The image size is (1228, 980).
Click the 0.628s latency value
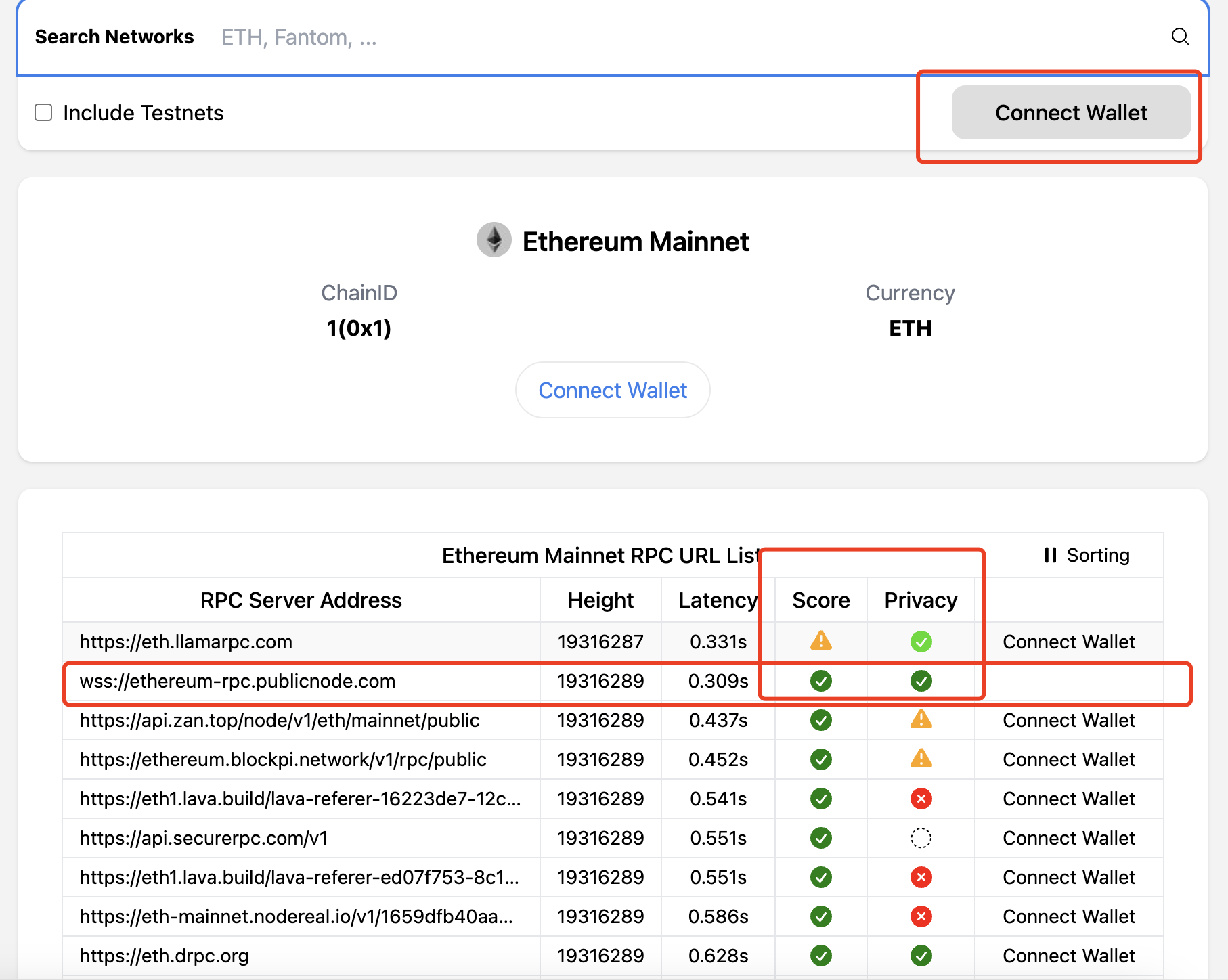pos(718,956)
